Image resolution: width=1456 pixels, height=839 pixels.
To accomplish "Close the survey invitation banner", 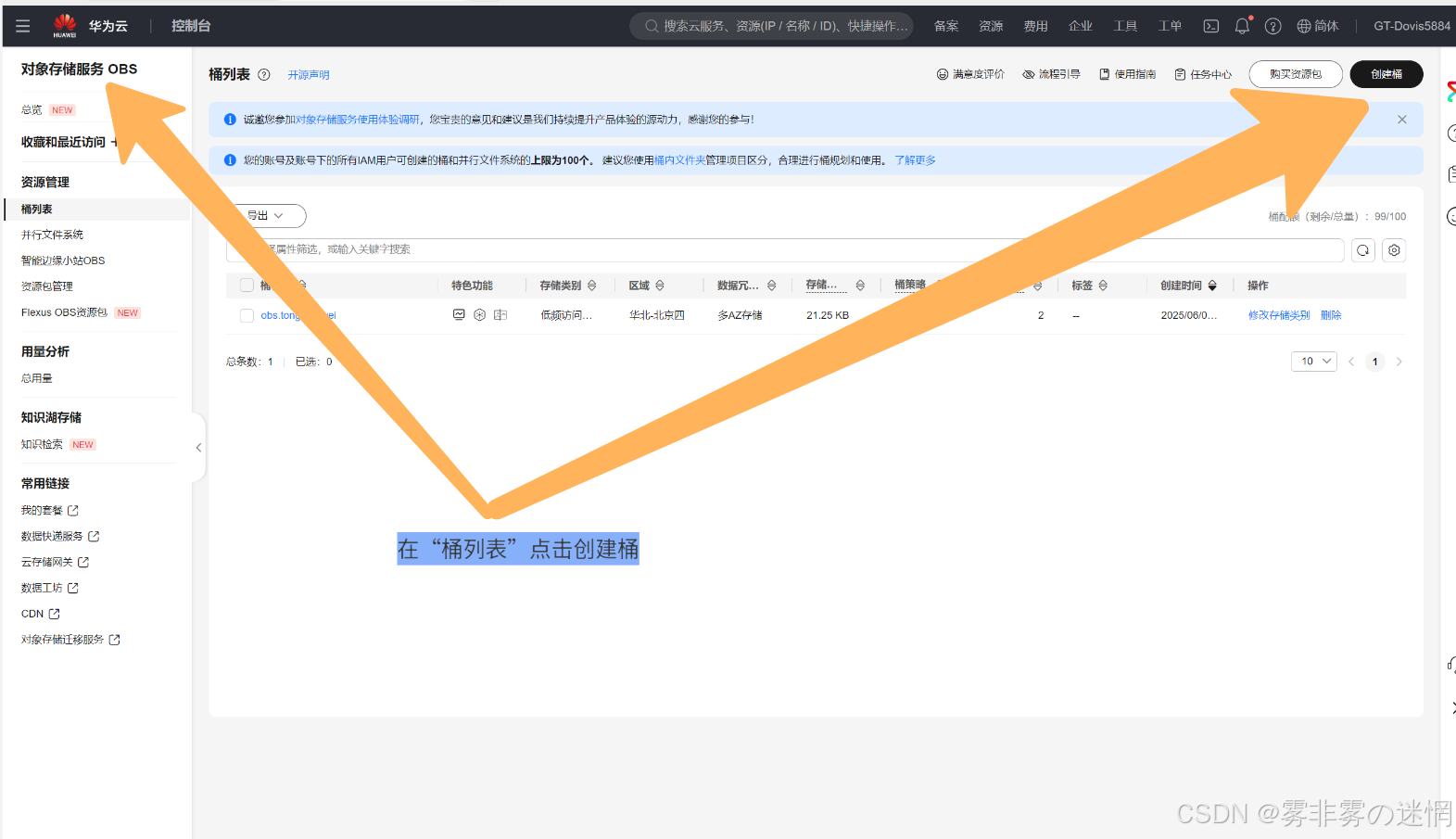I will pyautogui.click(x=1402, y=120).
